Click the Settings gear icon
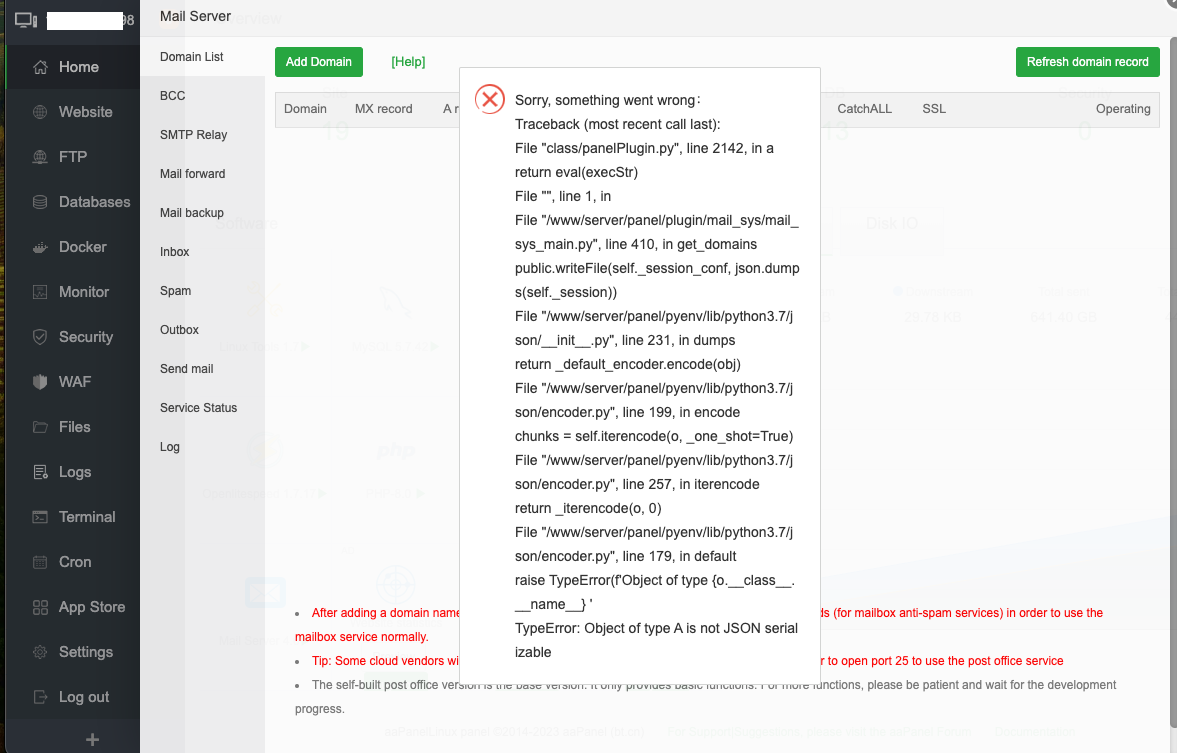 click(x=40, y=652)
